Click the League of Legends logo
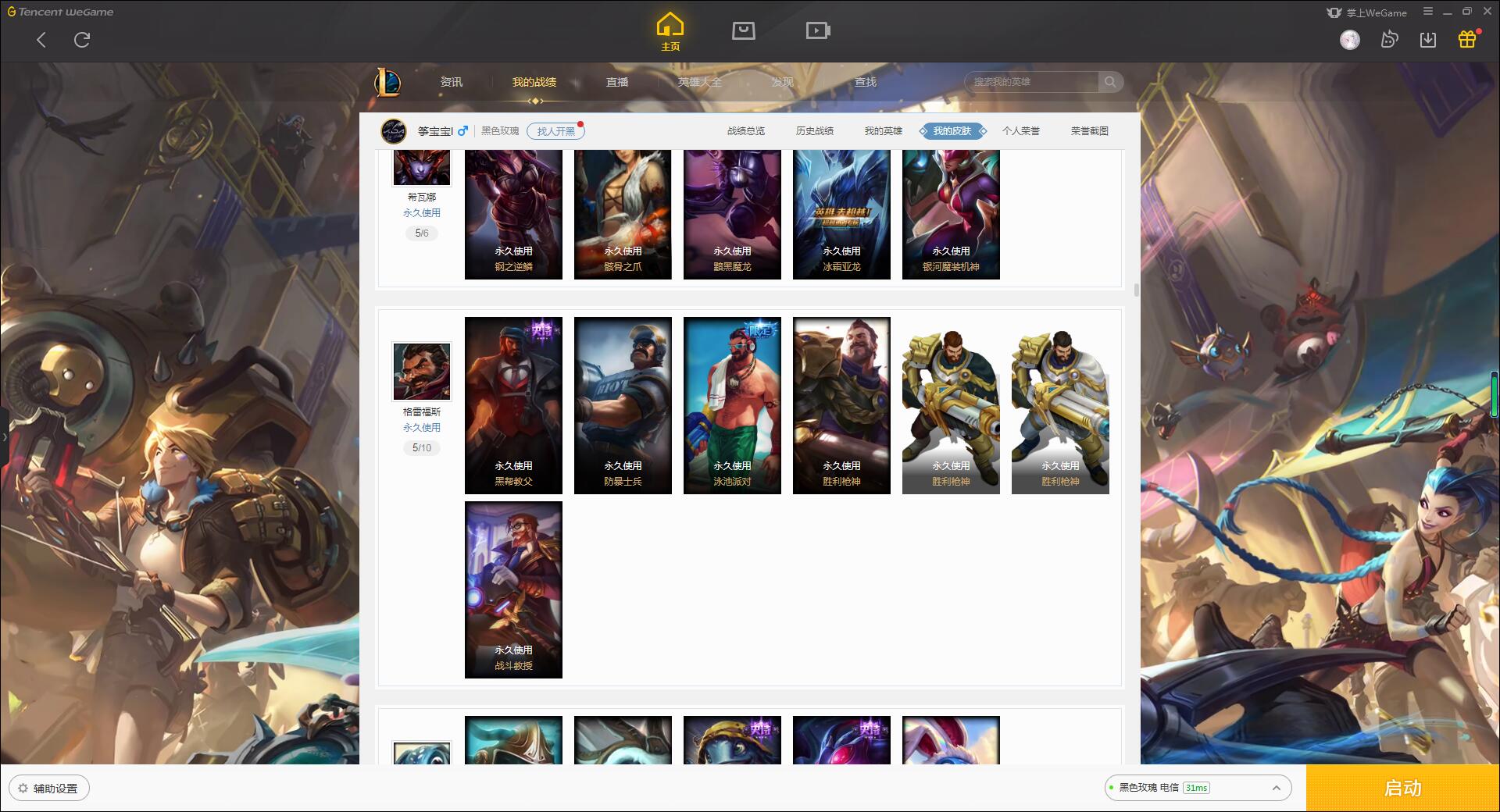1500x812 pixels. 388,82
